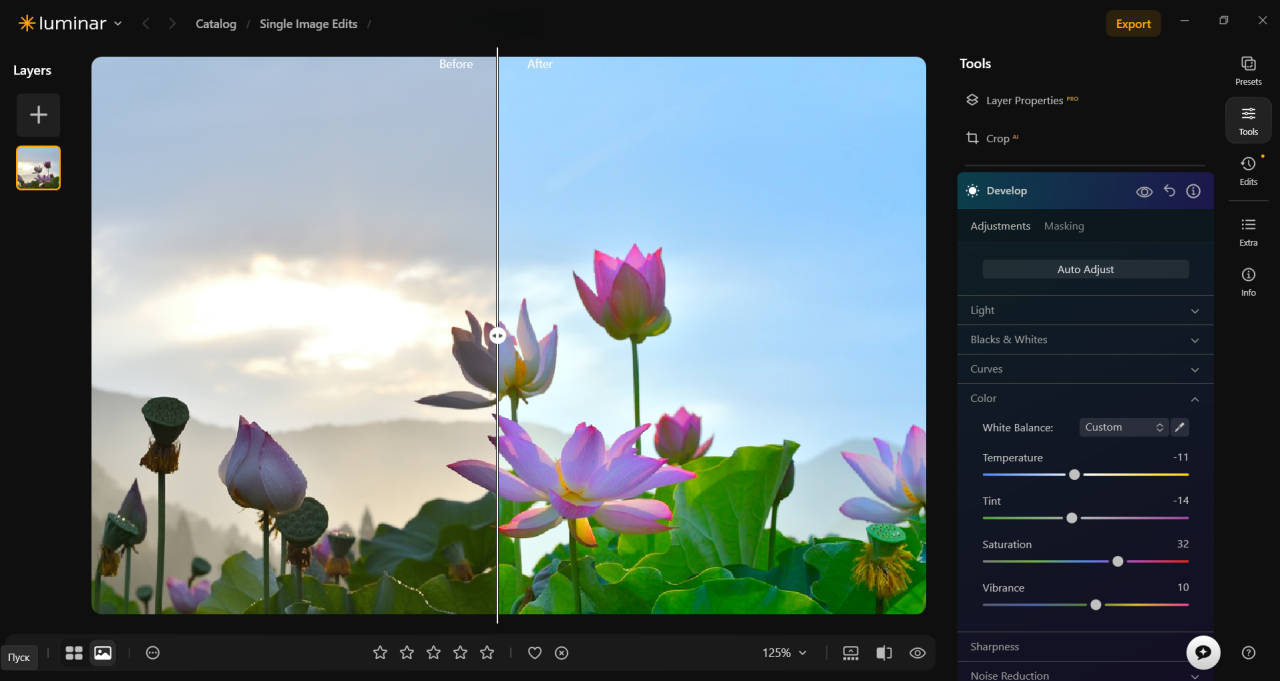The height and width of the screenshot is (681, 1280).
Task: Rate photo one star
Action: click(380, 653)
